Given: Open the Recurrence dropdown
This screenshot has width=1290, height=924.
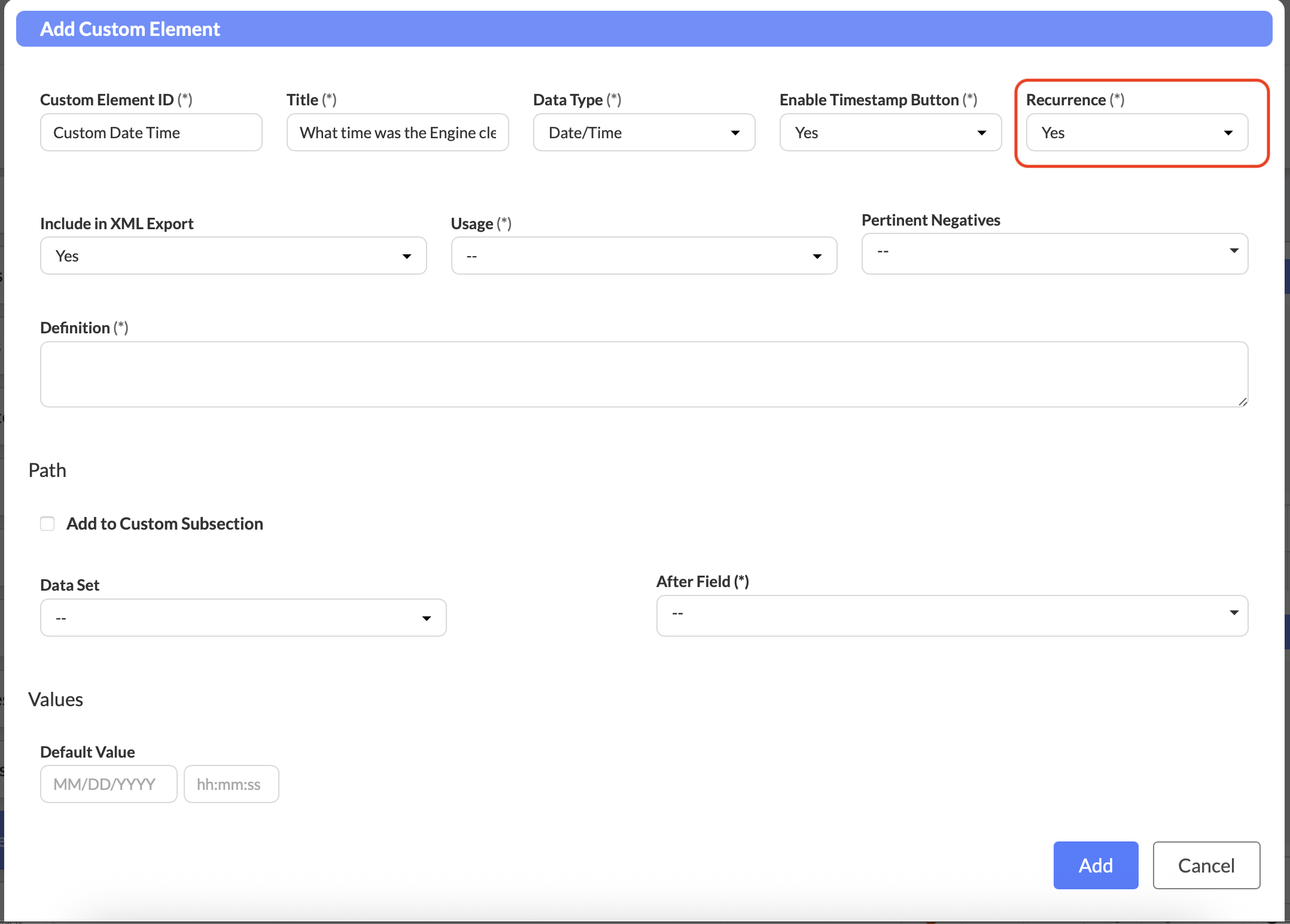Looking at the screenshot, I should tap(1136, 132).
